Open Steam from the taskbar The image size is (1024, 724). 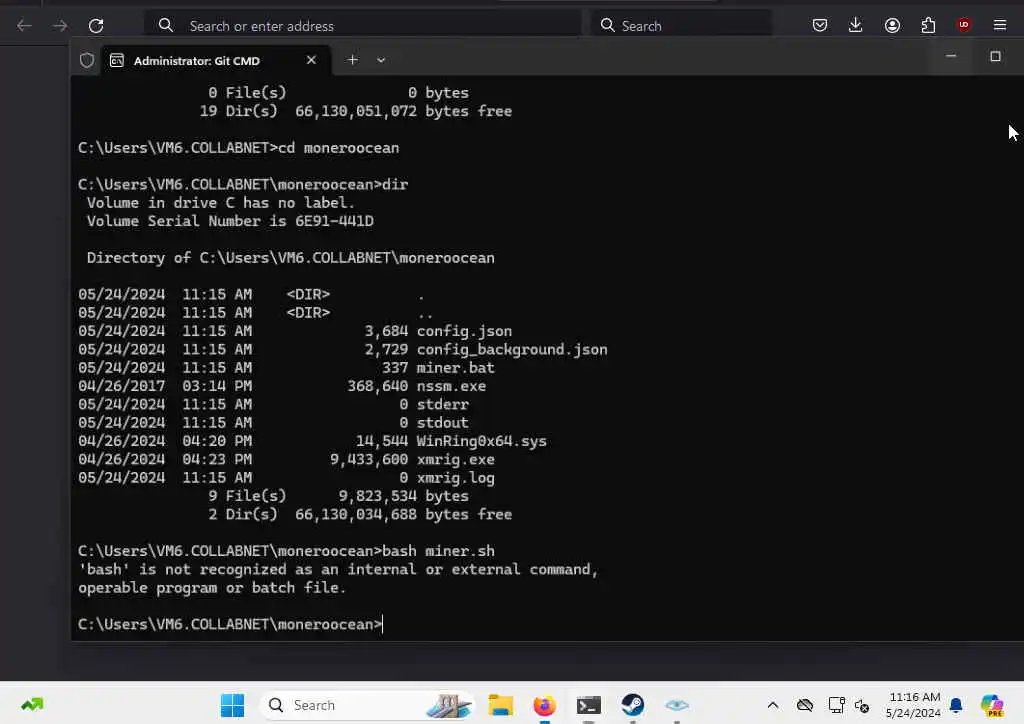(x=632, y=705)
